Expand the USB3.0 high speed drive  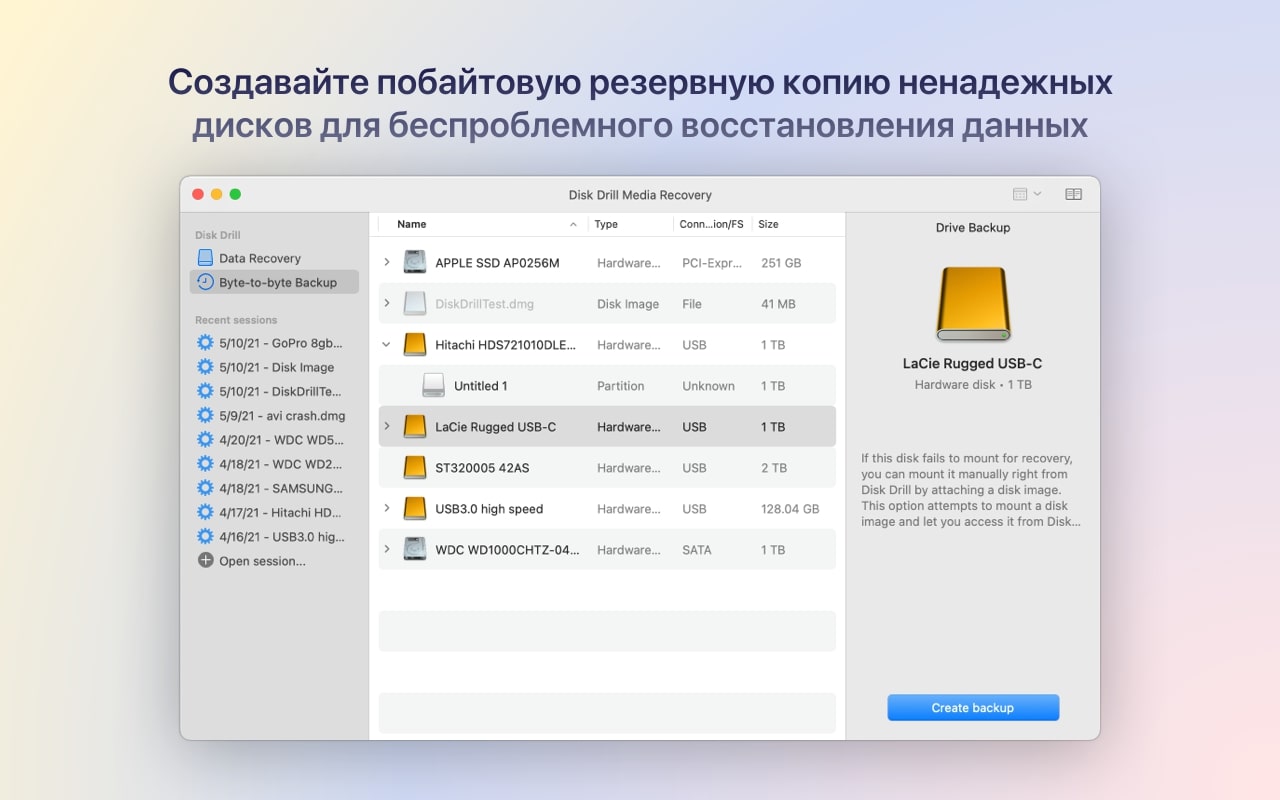coord(386,508)
